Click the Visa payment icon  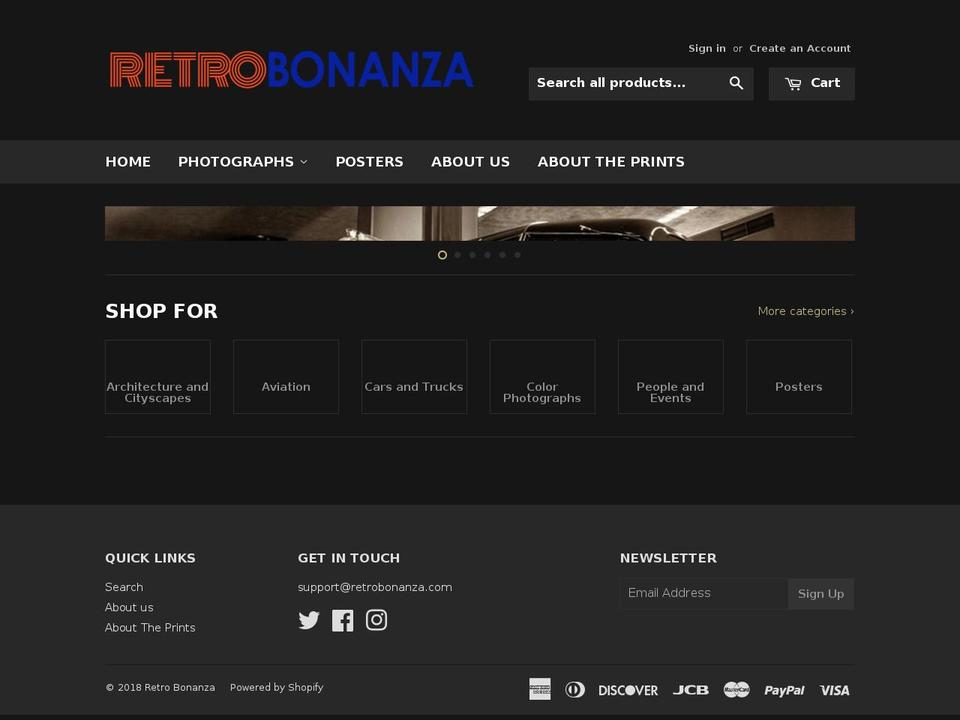click(834, 690)
